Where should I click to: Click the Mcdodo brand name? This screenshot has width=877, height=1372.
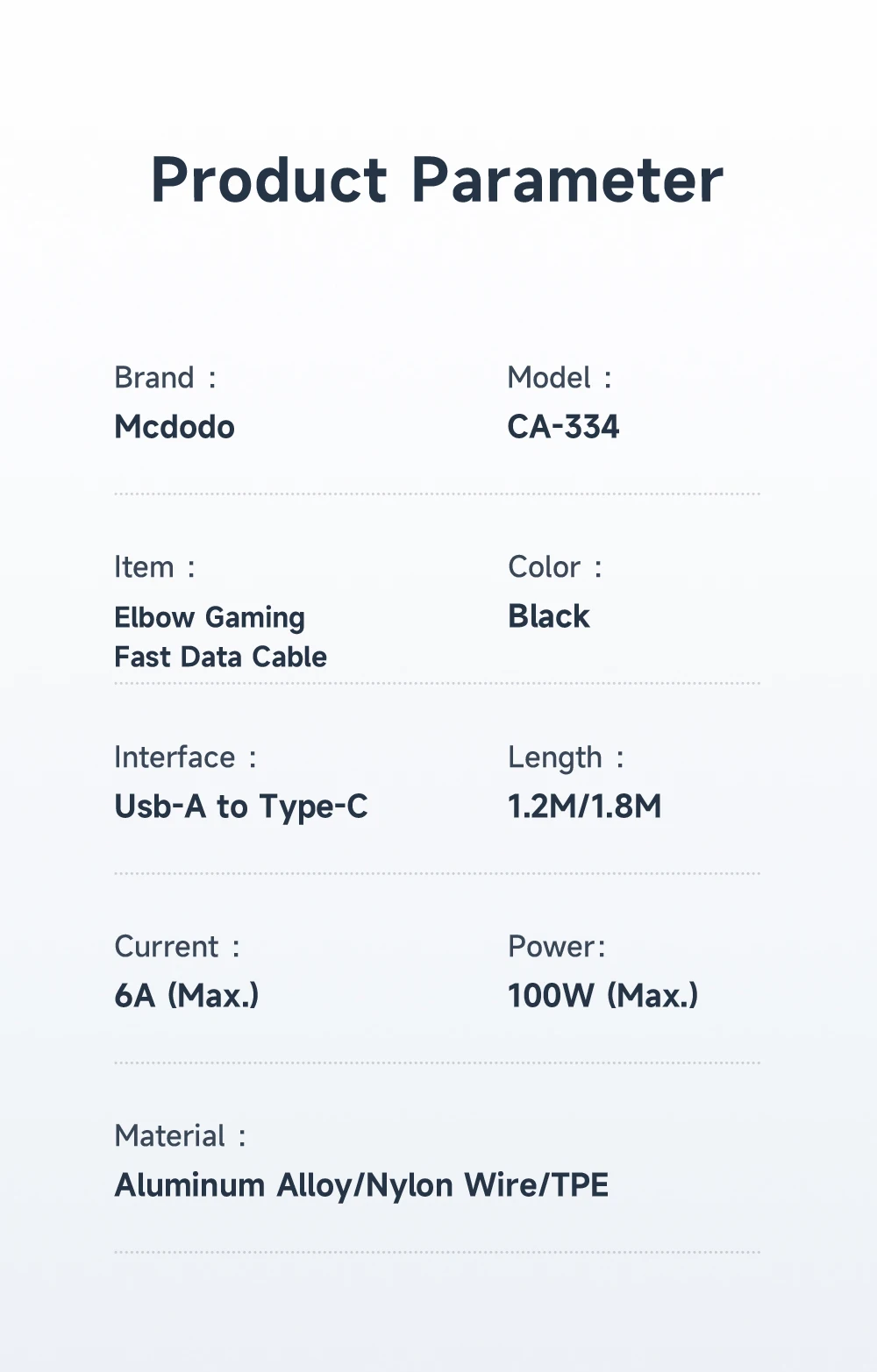pyautogui.click(x=175, y=427)
